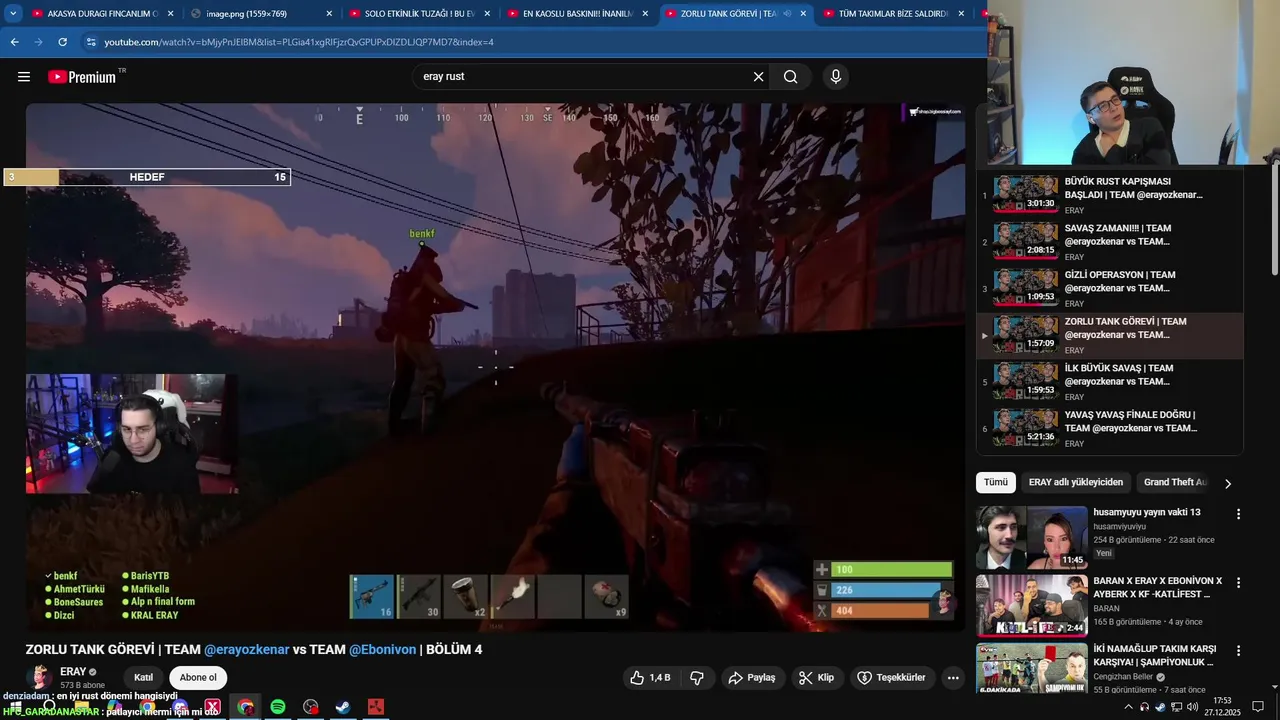The width and height of the screenshot is (1280, 720).
Task: Switch to TÜM TAKIMLAR BİZE SALDIRDI tab
Action: click(x=893, y=14)
